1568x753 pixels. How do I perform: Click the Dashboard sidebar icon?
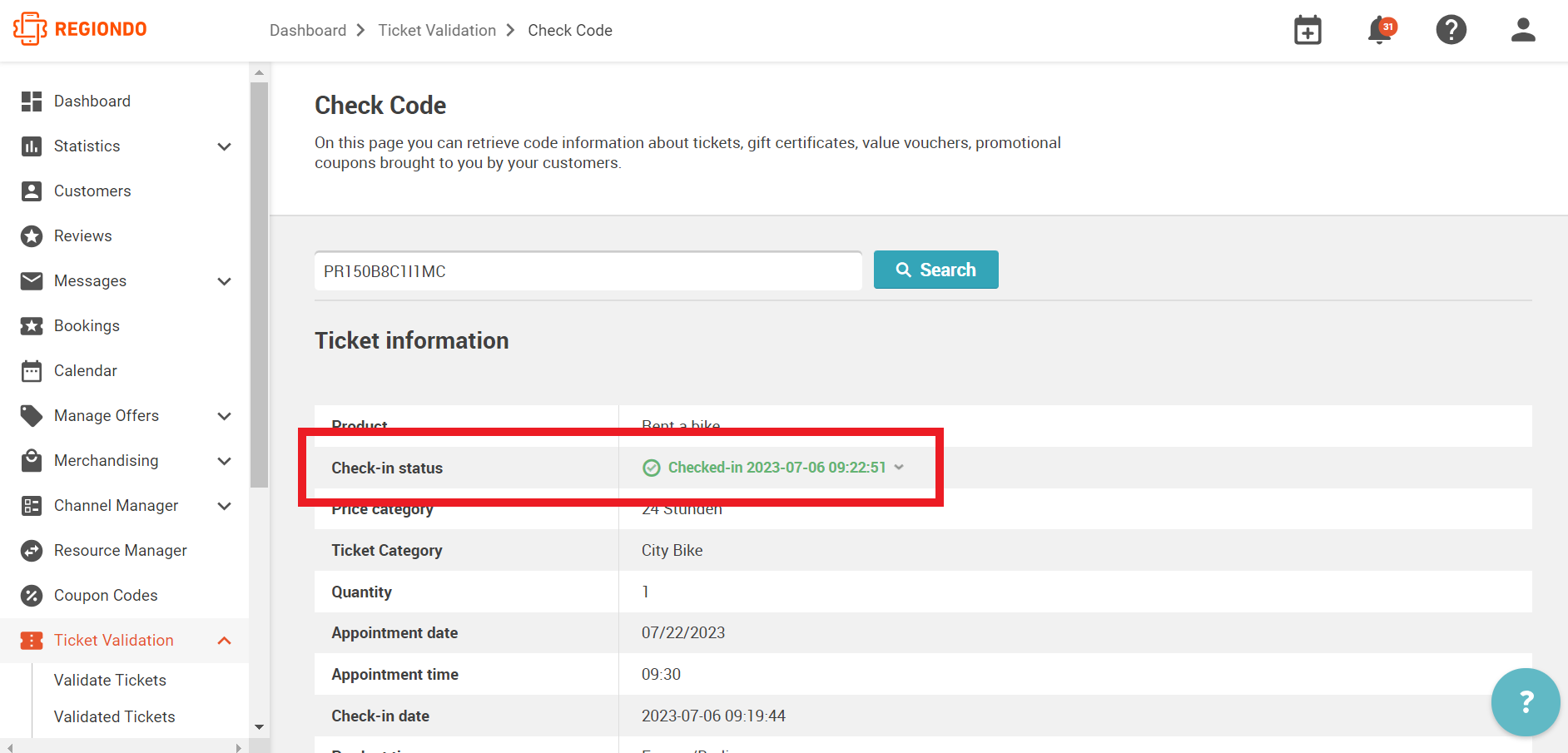click(x=32, y=102)
